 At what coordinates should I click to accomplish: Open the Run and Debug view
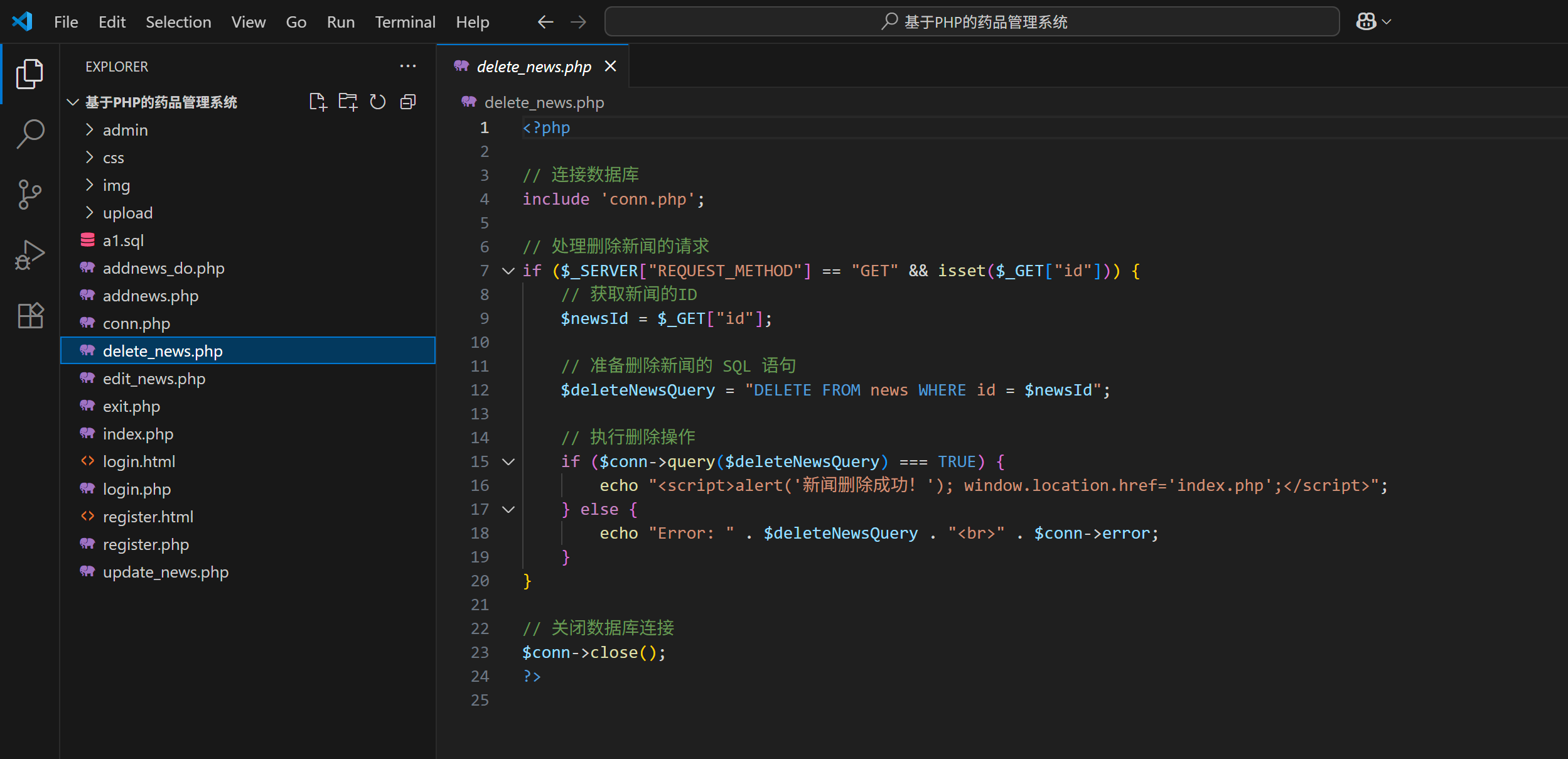pyautogui.click(x=30, y=255)
